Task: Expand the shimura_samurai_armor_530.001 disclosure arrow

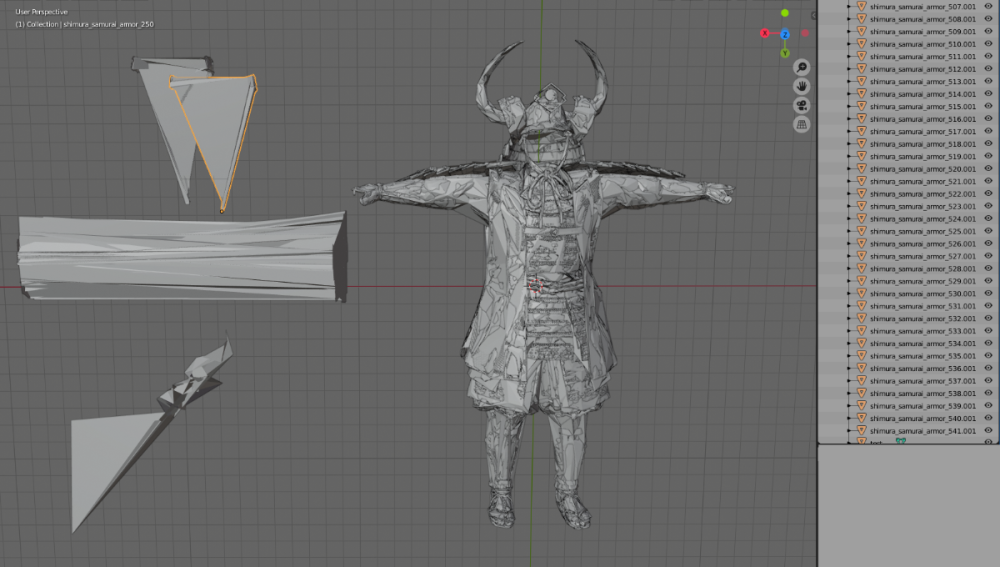Action: 849,294
